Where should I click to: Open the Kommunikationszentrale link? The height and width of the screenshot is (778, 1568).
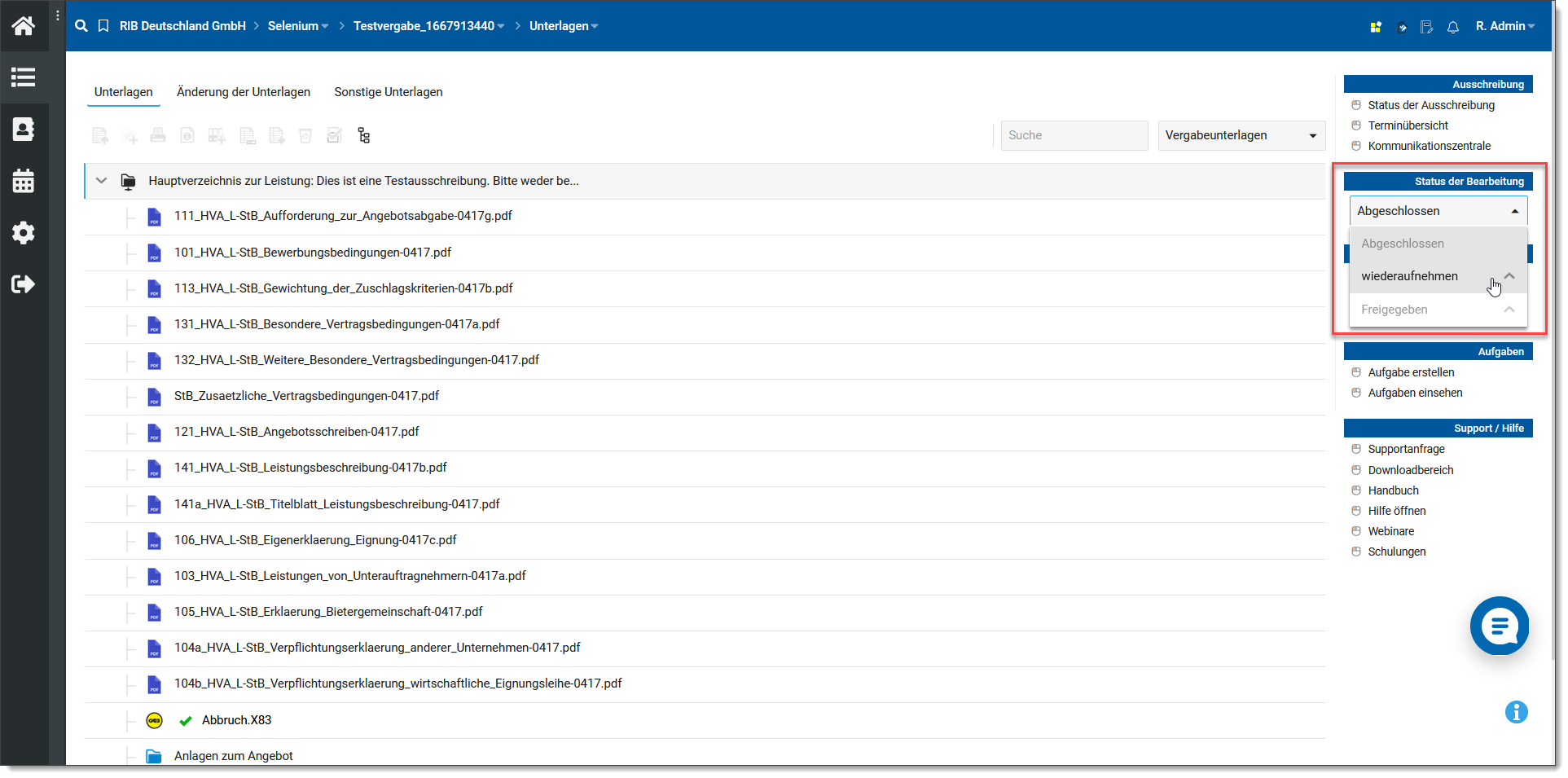click(x=1429, y=146)
